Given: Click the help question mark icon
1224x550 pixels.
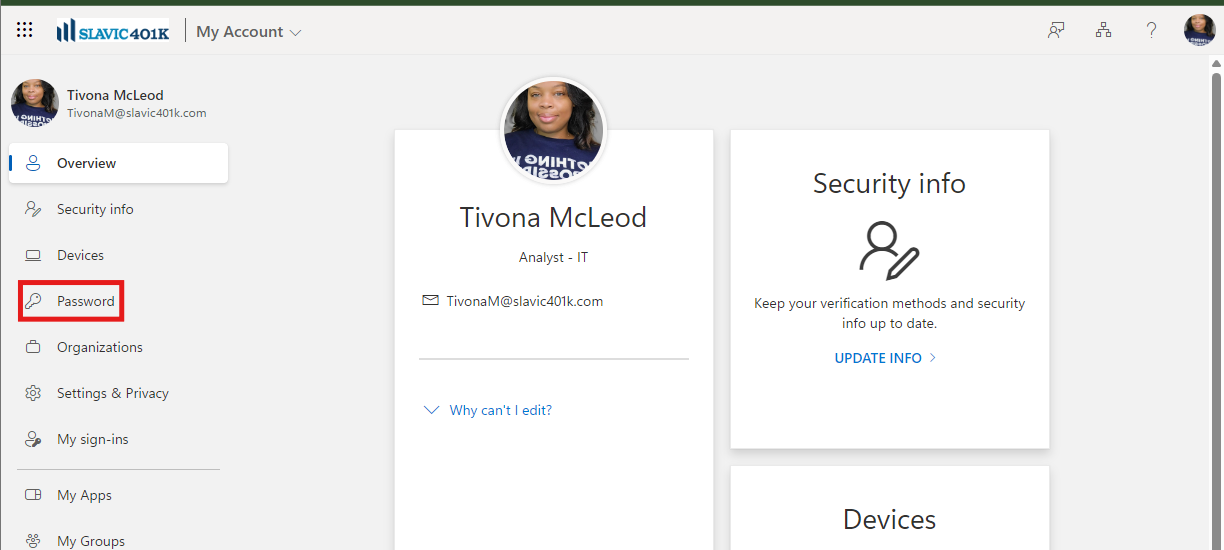Looking at the screenshot, I should 1151,31.
